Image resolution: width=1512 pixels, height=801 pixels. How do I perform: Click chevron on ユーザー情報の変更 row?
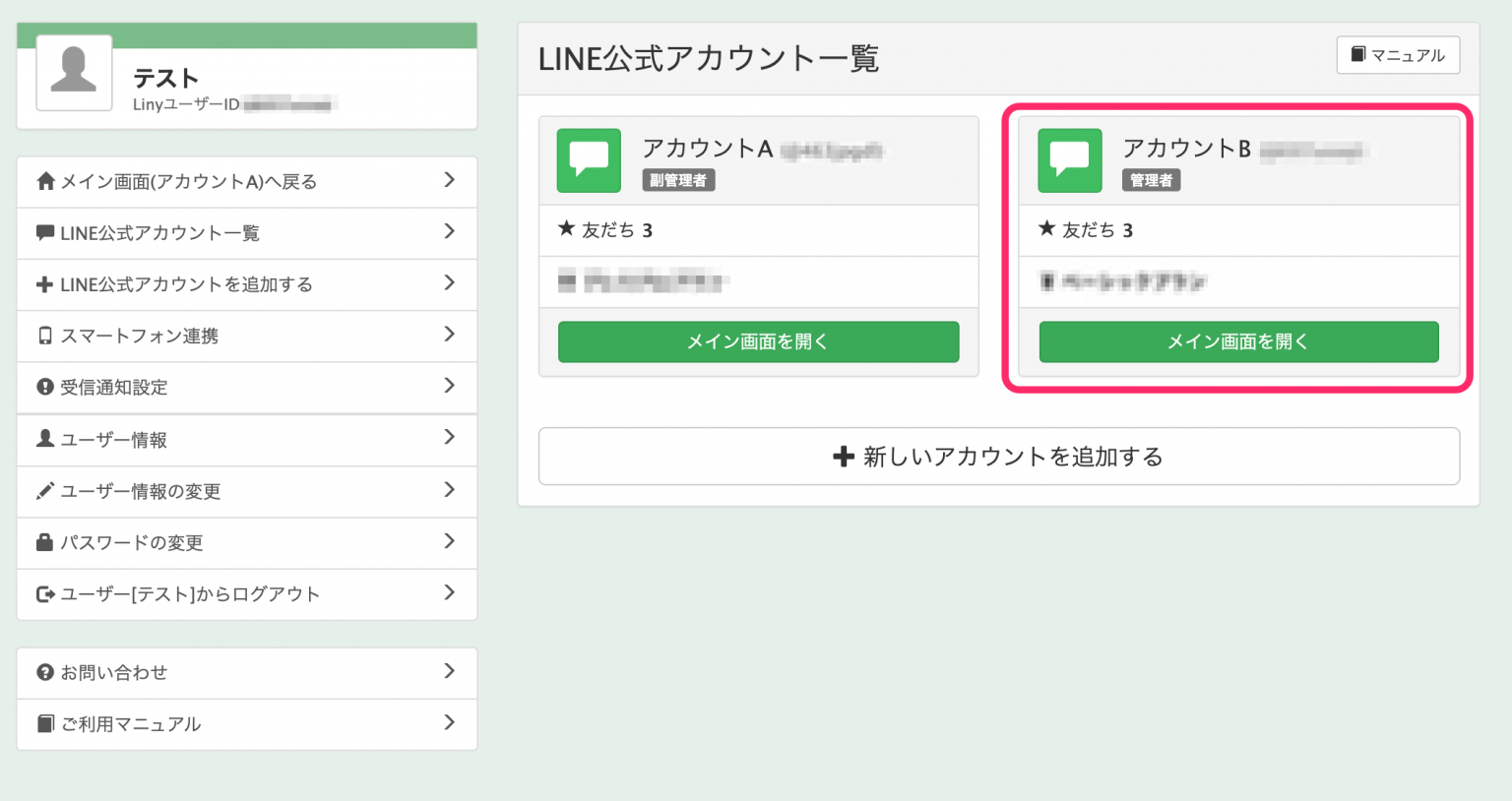coord(450,489)
